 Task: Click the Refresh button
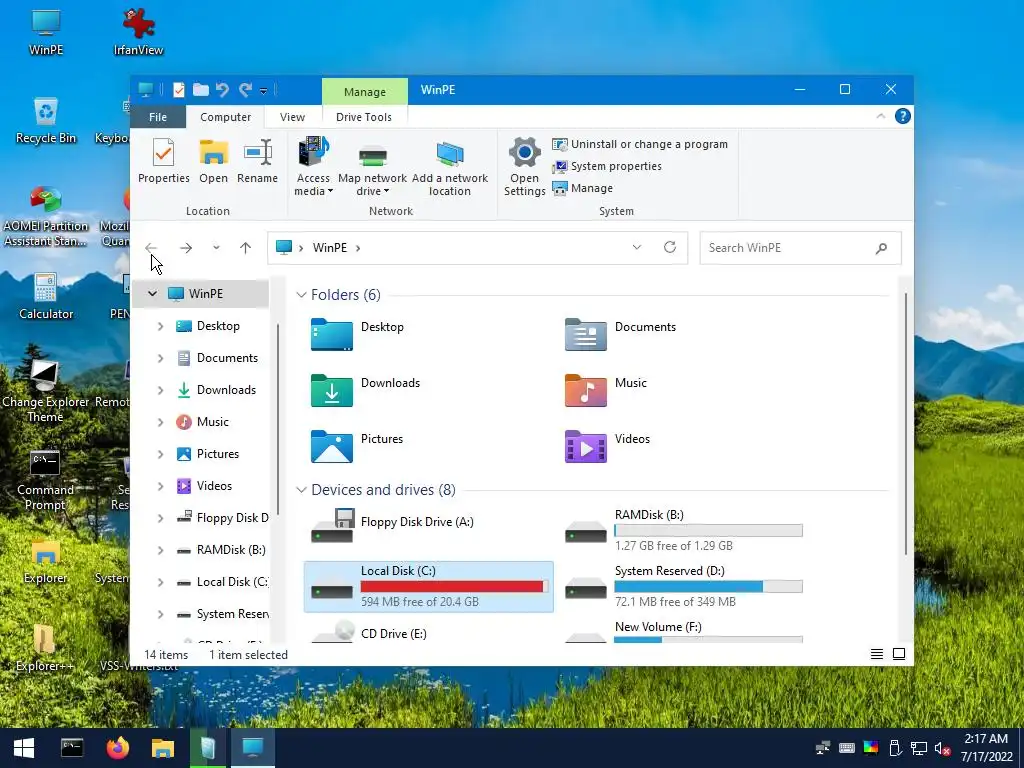pyautogui.click(x=669, y=248)
